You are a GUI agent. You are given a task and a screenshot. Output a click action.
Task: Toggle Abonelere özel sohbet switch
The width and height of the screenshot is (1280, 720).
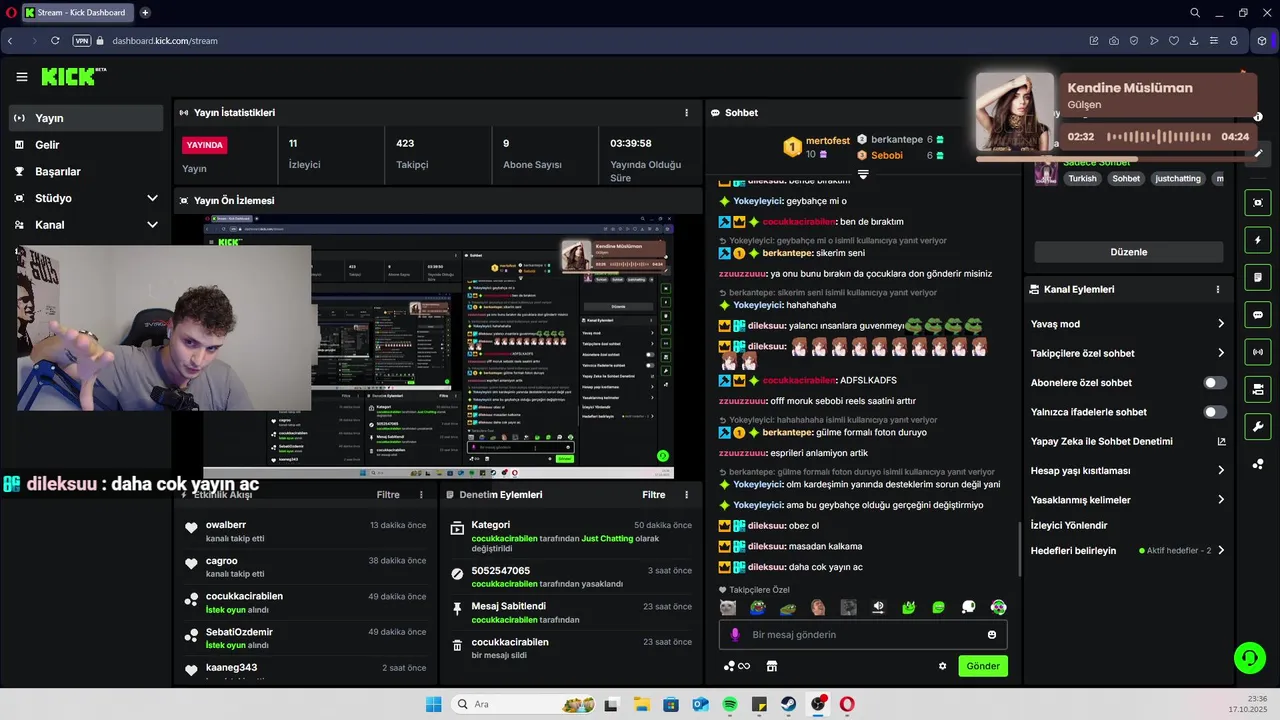point(1215,383)
